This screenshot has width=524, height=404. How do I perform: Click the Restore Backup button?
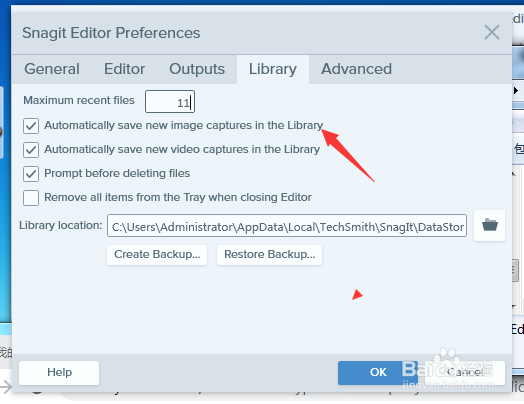pyautogui.click(x=269, y=255)
